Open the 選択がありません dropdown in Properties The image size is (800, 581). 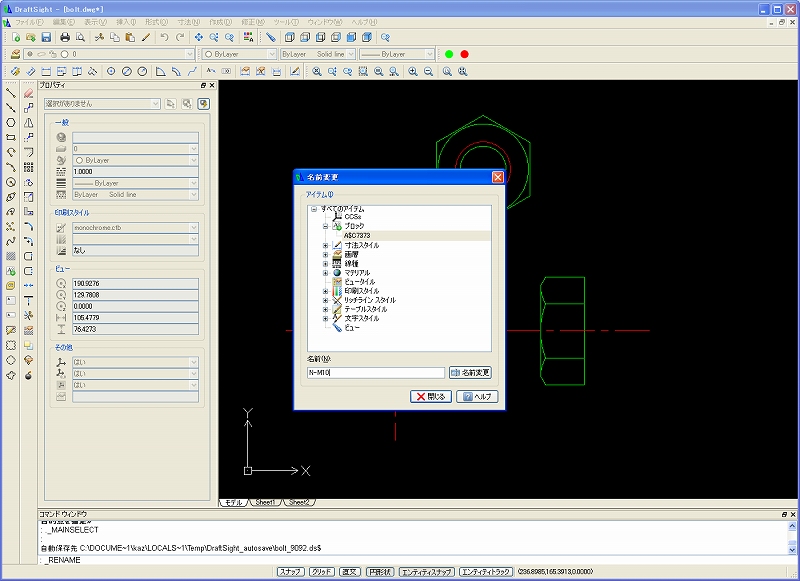[x=102, y=104]
